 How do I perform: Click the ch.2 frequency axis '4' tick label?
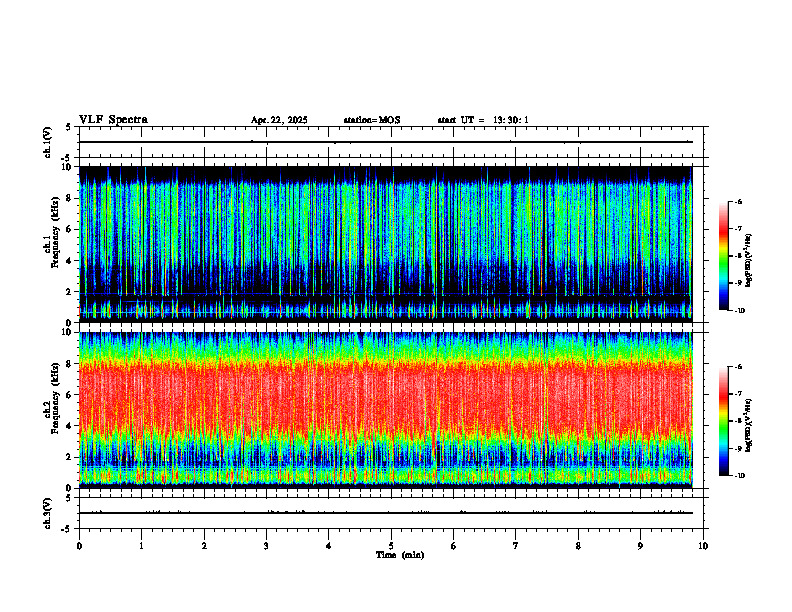point(70,426)
